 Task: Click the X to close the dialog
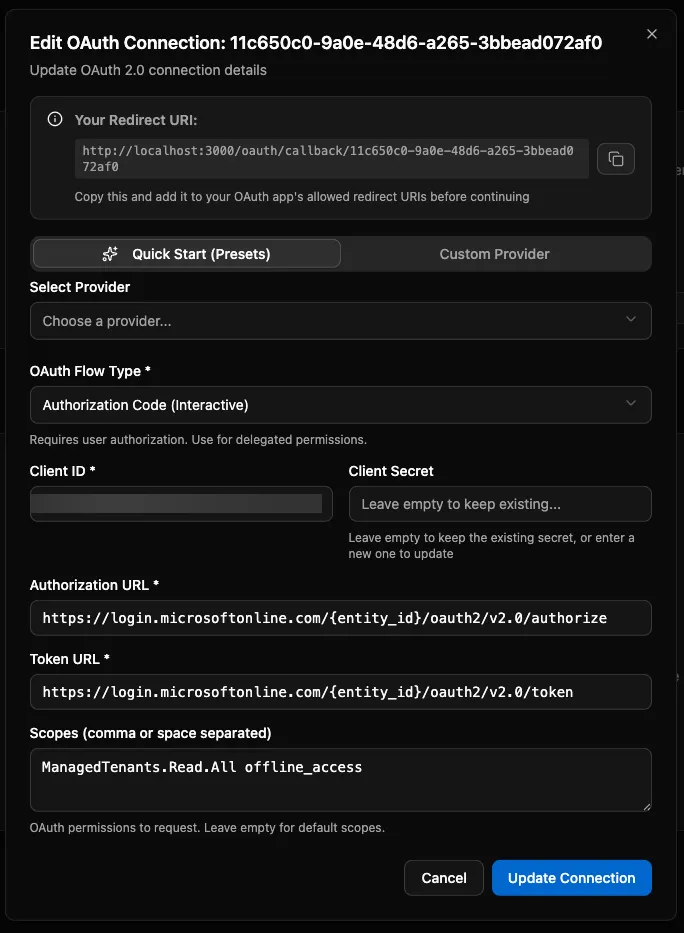tap(652, 33)
